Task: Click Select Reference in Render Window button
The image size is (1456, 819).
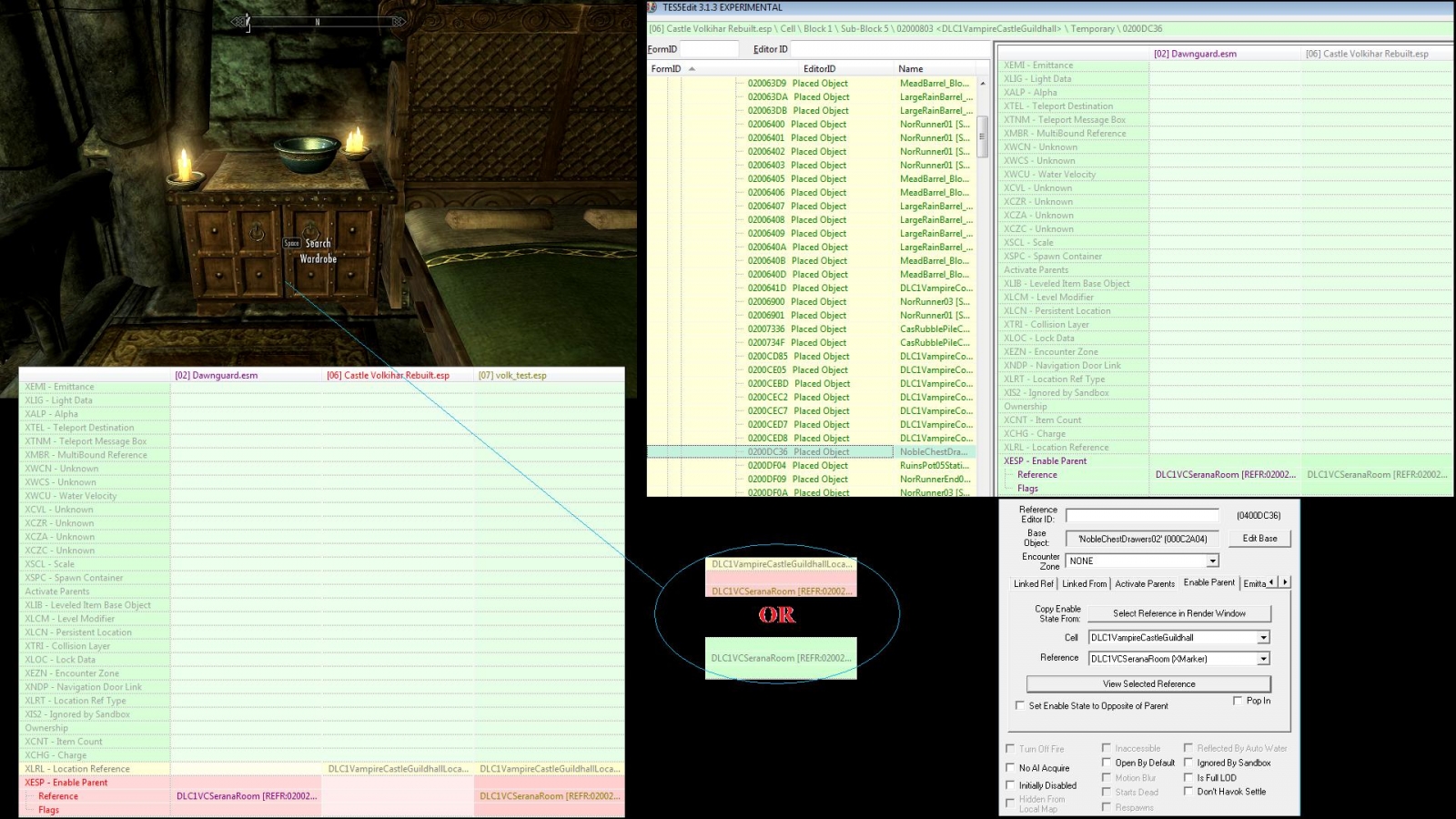Action: [1179, 613]
